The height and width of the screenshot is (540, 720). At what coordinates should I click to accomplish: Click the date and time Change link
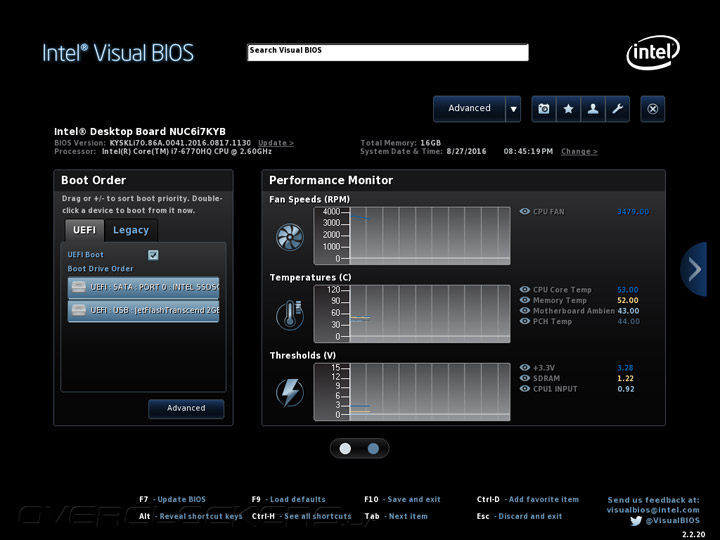579,152
